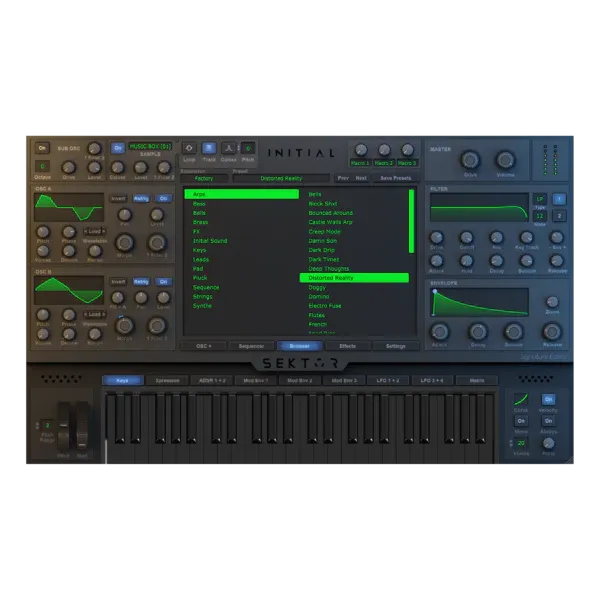Toggle OSC A Invert

pyautogui.click(x=118, y=199)
